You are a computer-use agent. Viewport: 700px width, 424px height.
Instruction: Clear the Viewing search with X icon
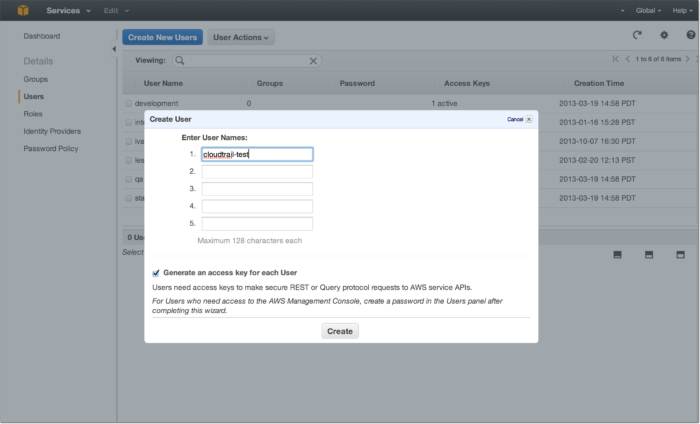click(313, 61)
